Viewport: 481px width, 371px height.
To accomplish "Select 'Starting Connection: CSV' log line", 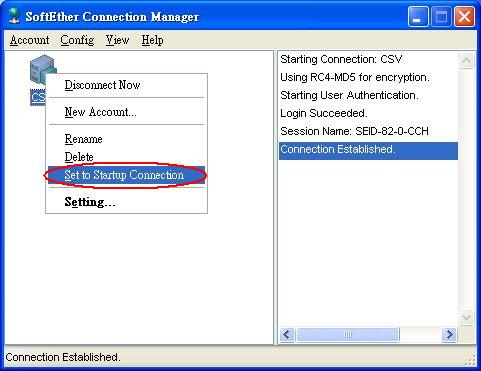I will (368, 59).
